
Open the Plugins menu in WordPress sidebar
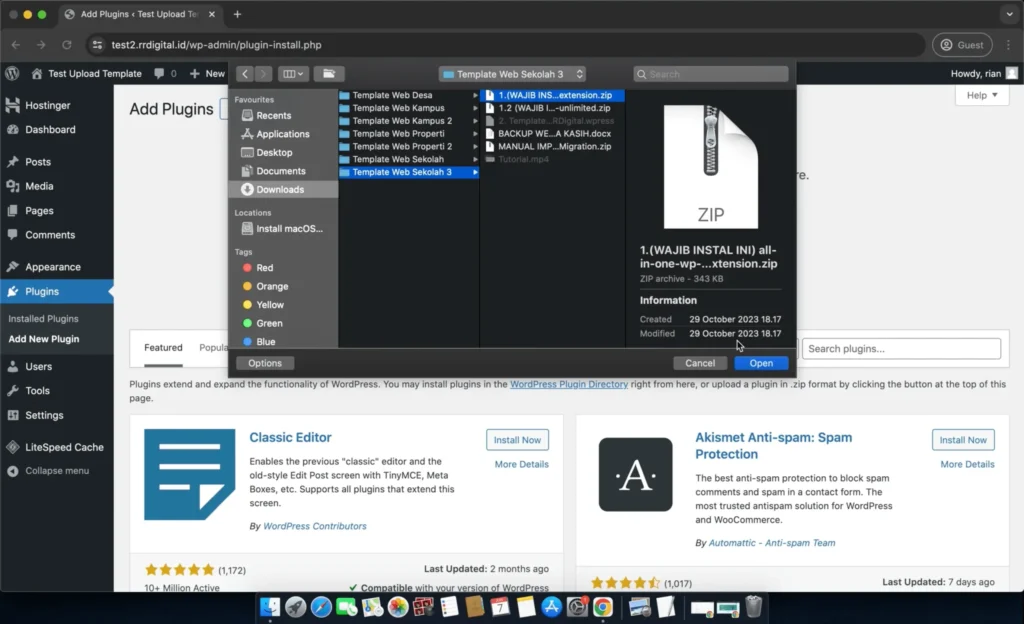click(x=42, y=291)
